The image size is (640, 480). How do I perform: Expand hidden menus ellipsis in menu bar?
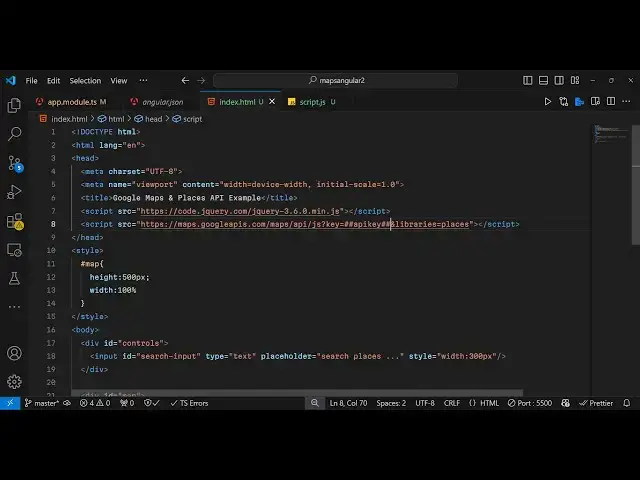click(x=143, y=80)
